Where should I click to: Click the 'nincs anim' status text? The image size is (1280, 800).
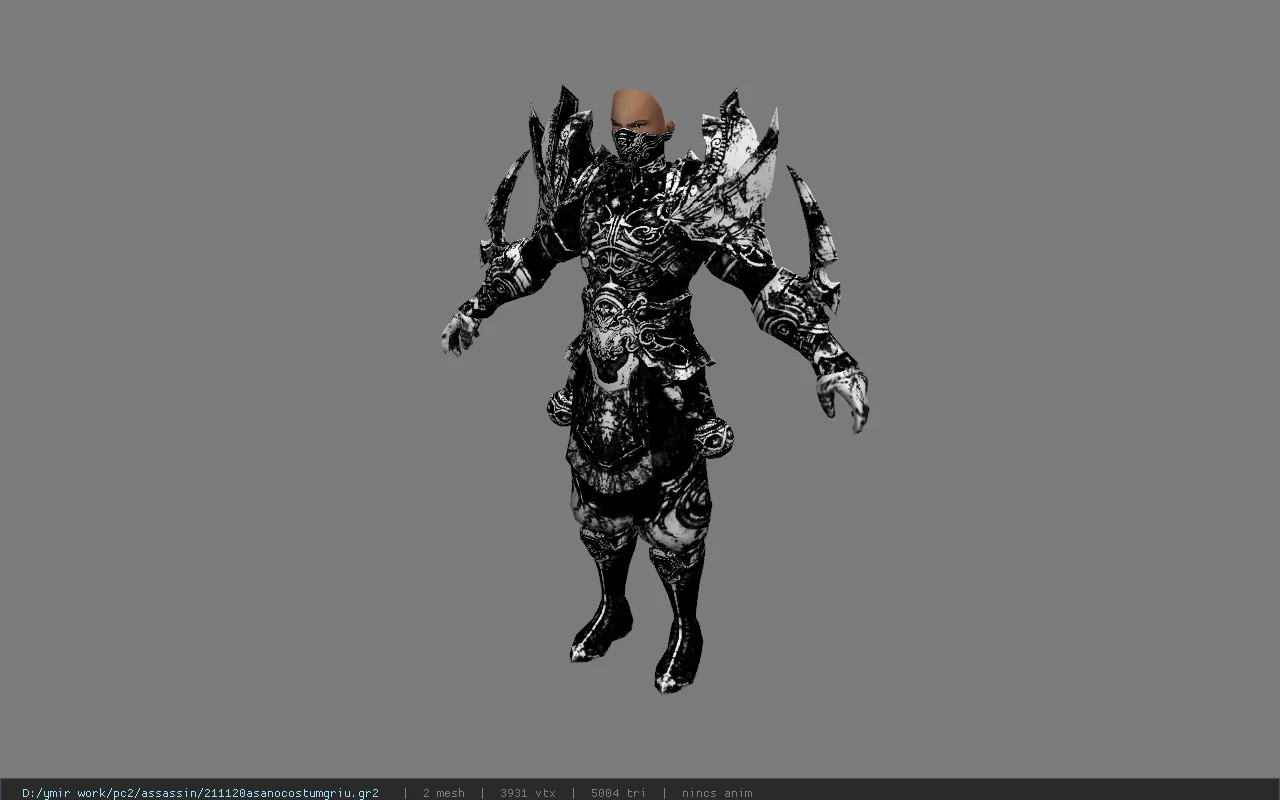[717, 793]
